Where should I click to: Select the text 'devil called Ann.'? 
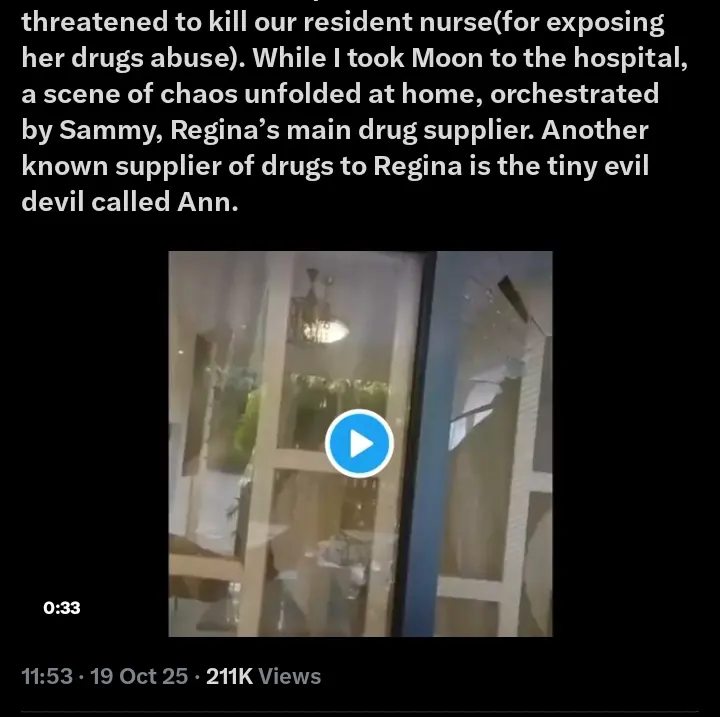tap(130, 201)
